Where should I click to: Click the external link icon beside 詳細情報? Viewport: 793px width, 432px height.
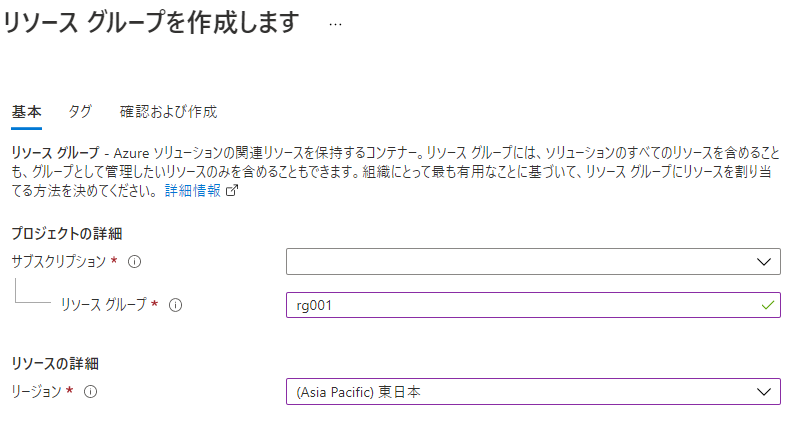232,190
